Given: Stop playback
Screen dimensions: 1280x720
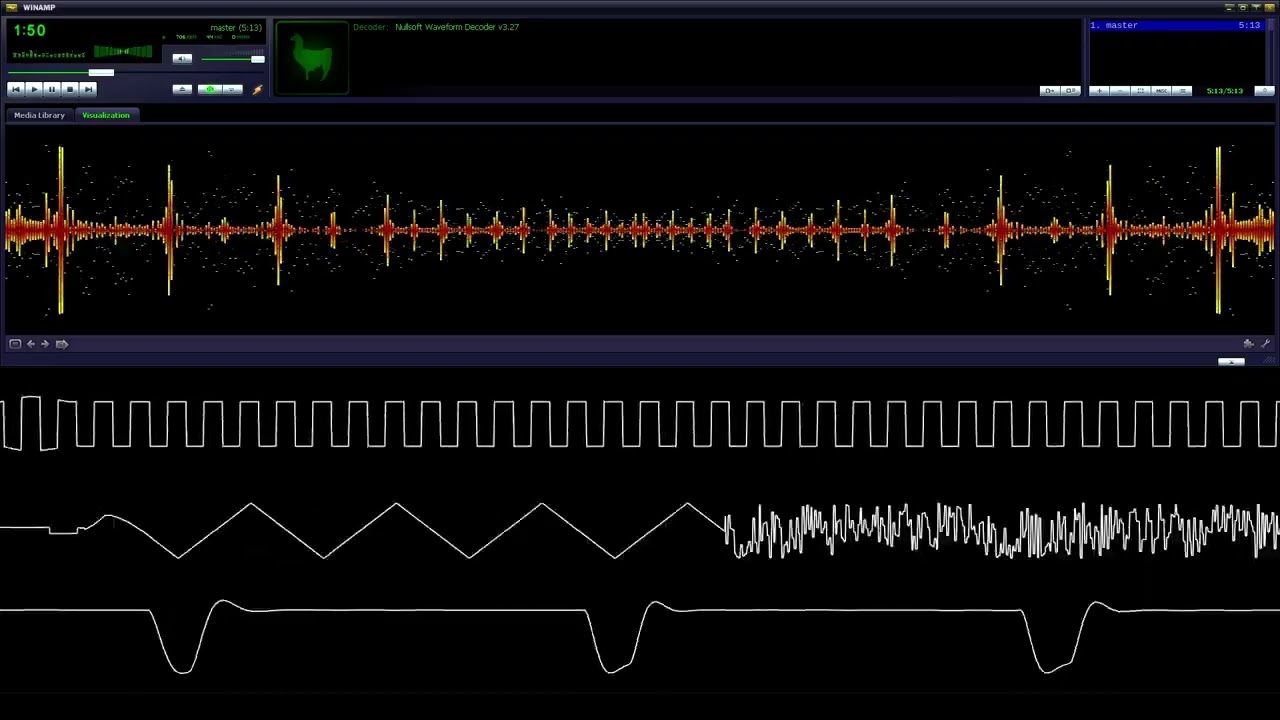Looking at the screenshot, I should 70,89.
